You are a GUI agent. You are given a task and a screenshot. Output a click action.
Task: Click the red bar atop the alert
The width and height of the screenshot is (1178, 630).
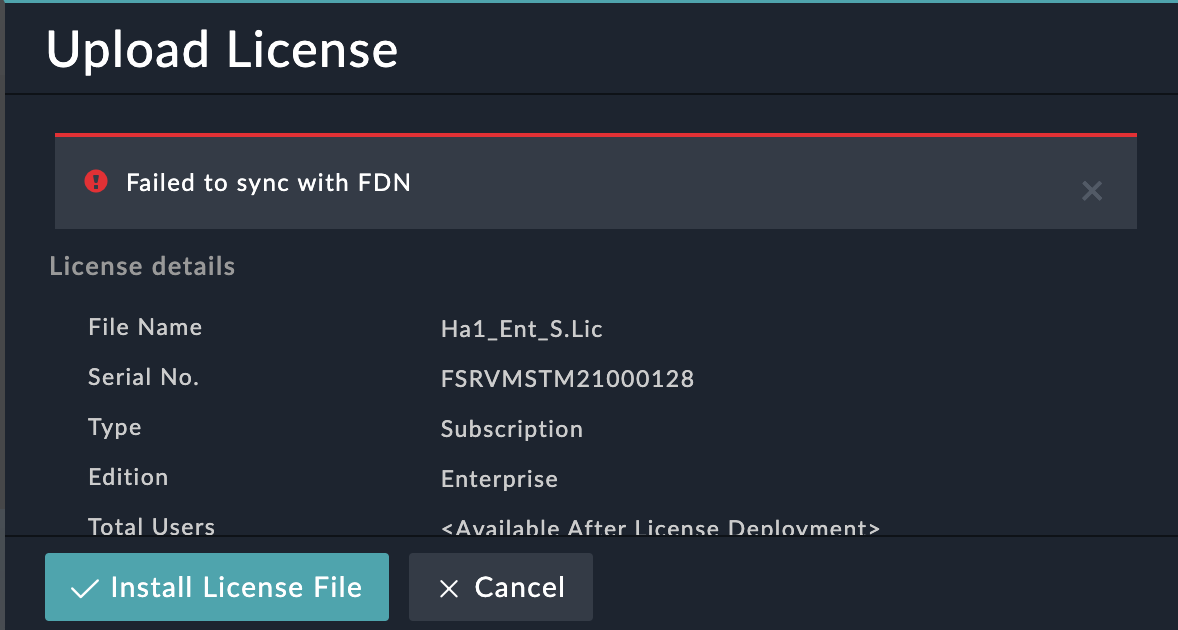click(595, 134)
